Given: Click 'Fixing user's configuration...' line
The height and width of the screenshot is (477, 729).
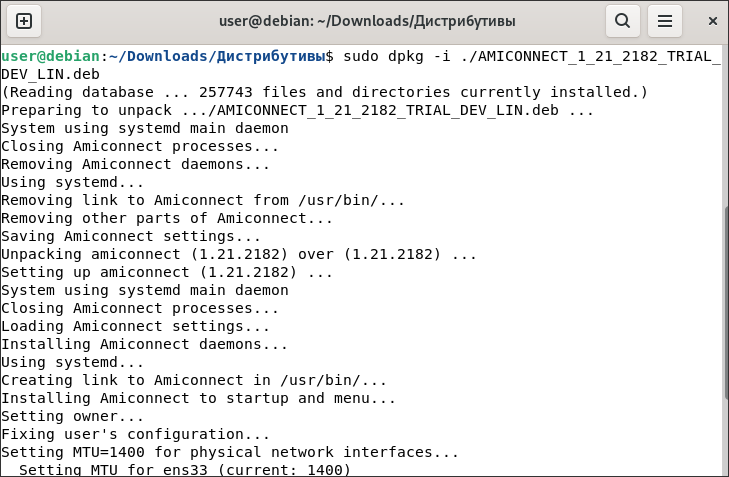Looking at the screenshot, I should tap(135, 434).
